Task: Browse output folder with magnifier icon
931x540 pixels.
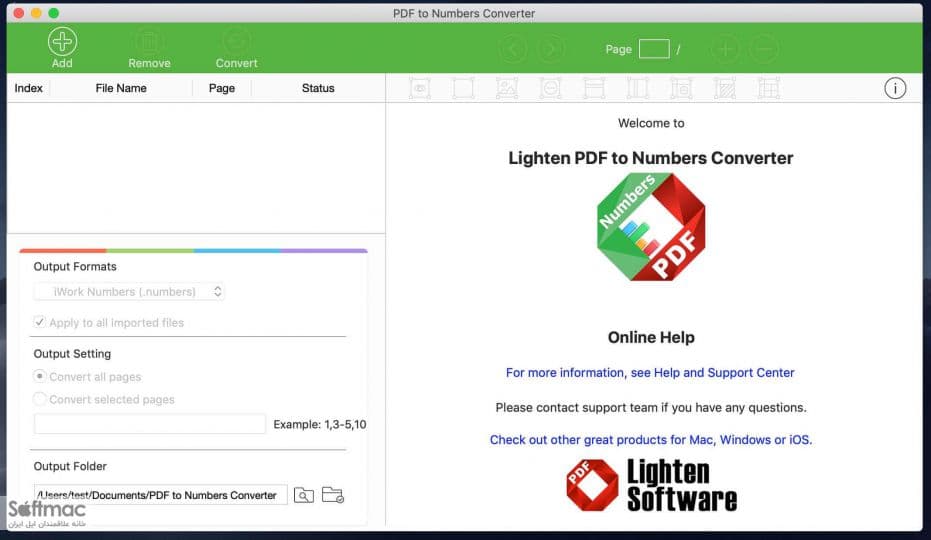Action: (303, 495)
